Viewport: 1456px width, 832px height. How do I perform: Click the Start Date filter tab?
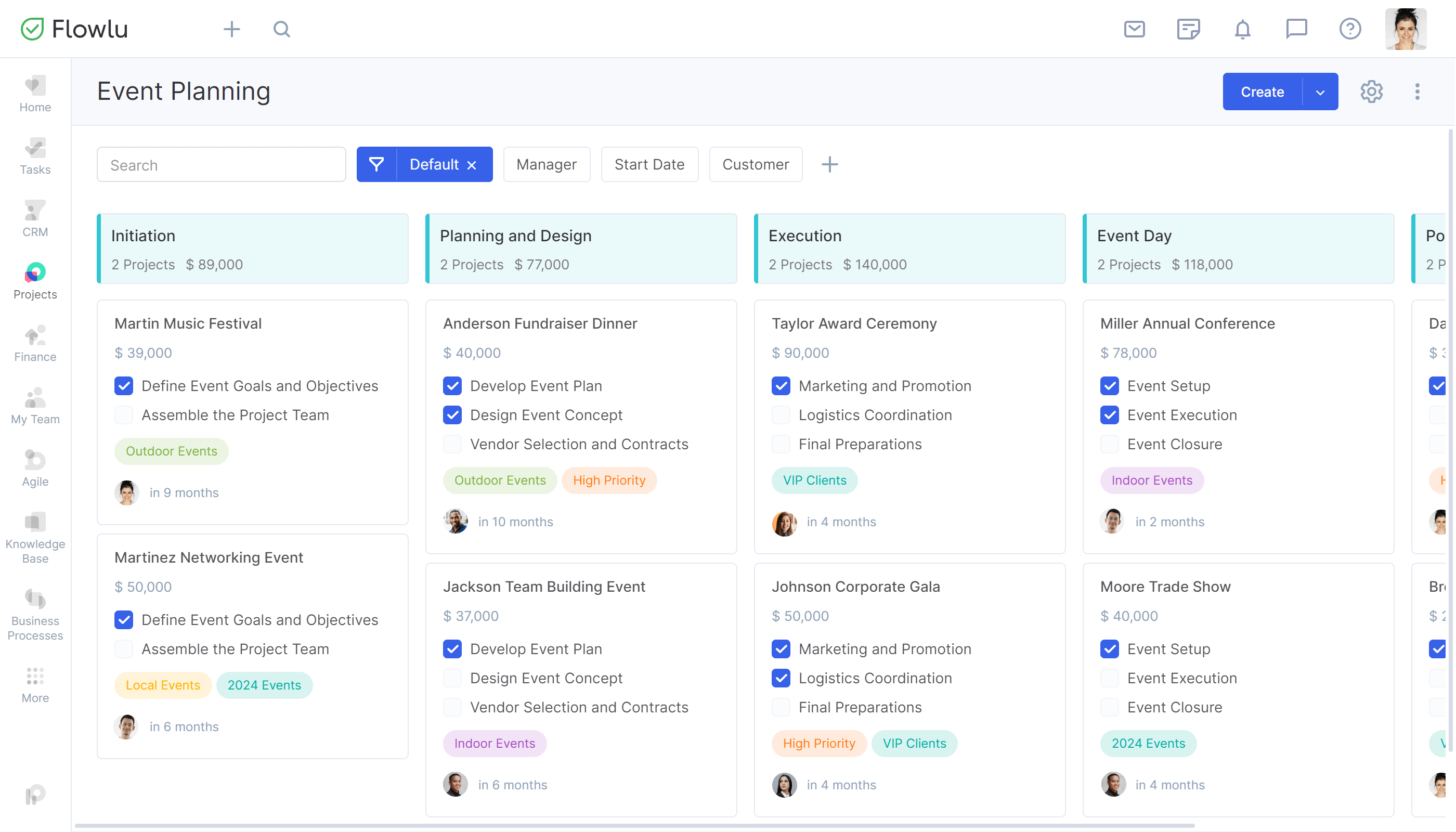pos(649,164)
